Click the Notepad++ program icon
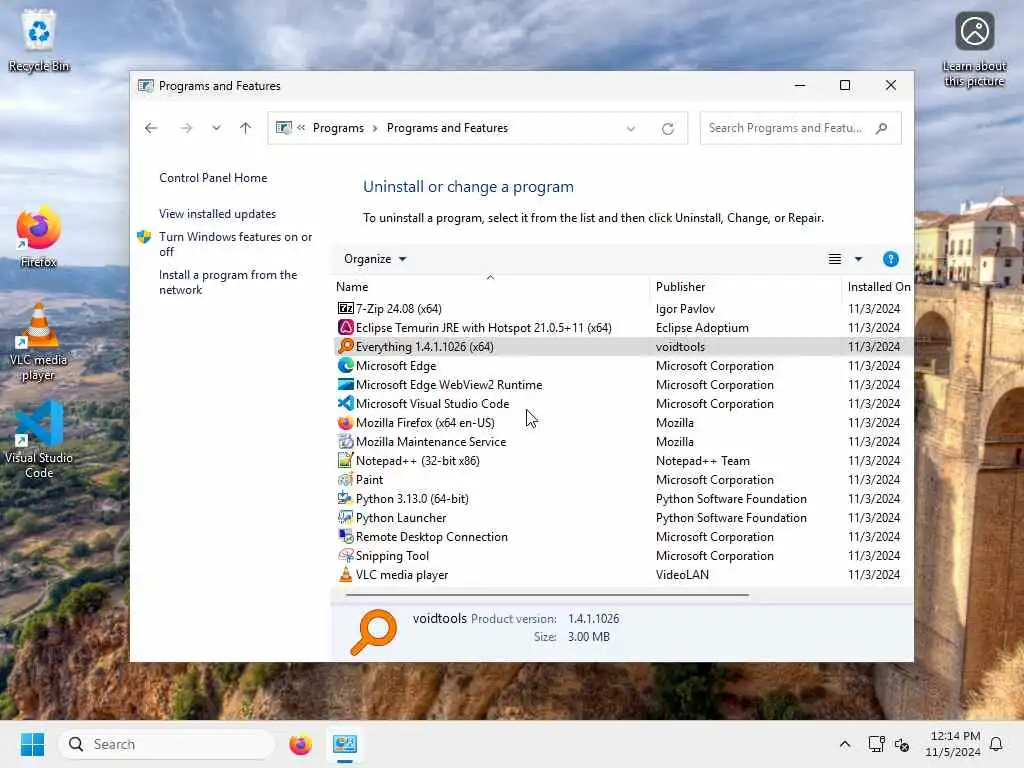 (x=345, y=460)
